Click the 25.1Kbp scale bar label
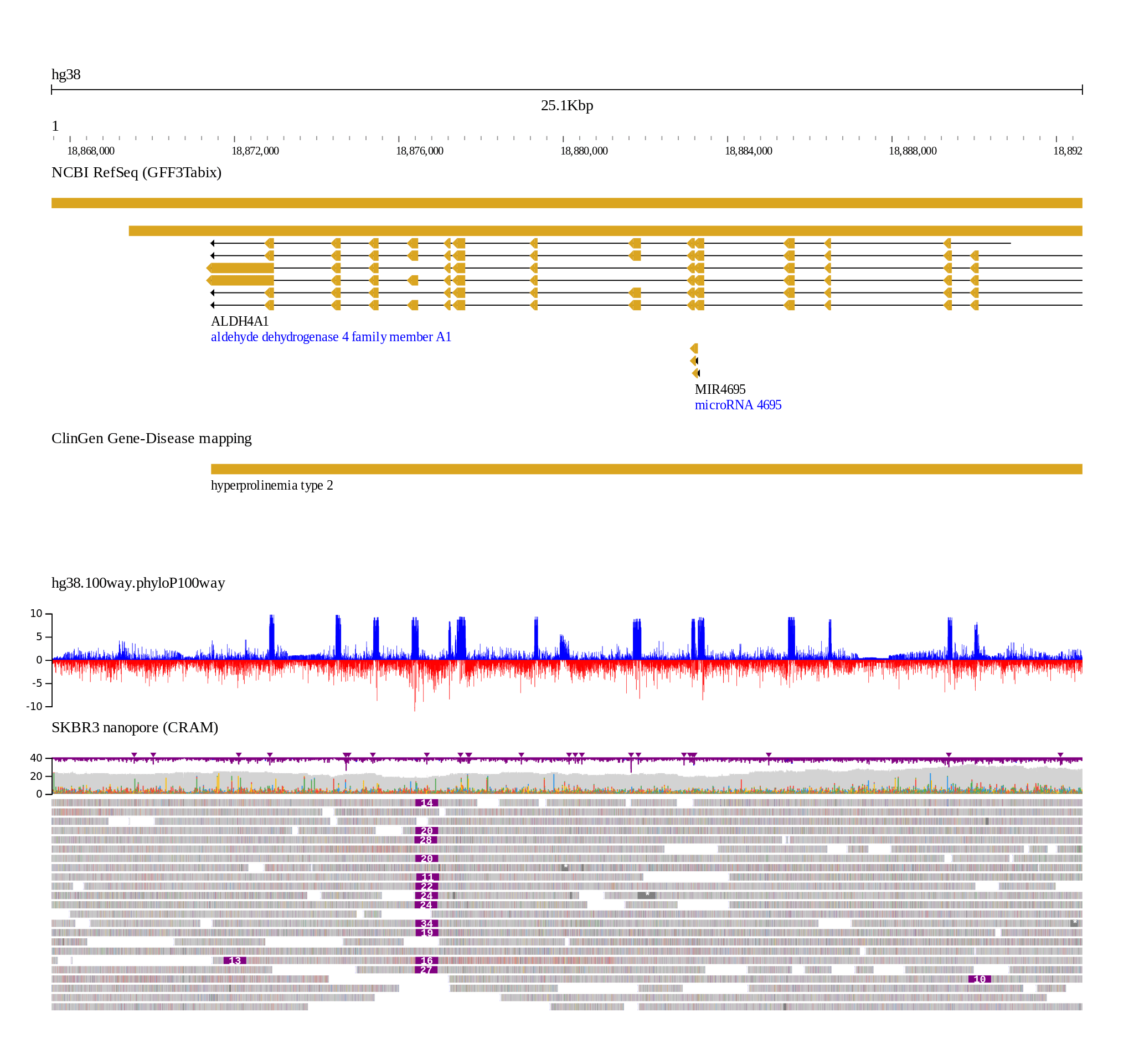Viewport: 1134px width, 1064px height. [x=566, y=106]
